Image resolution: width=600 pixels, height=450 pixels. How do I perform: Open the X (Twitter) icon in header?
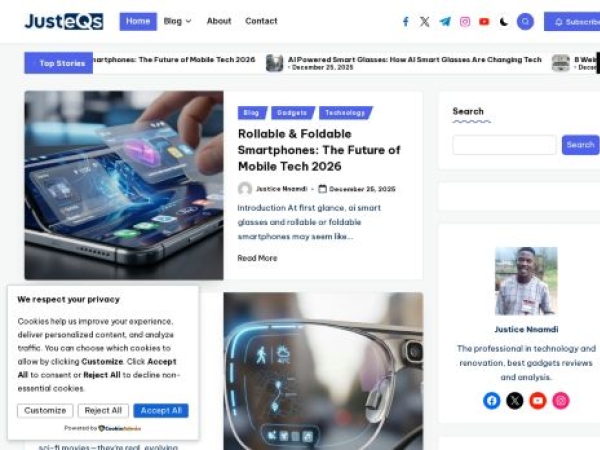pyautogui.click(x=425, y=22)
